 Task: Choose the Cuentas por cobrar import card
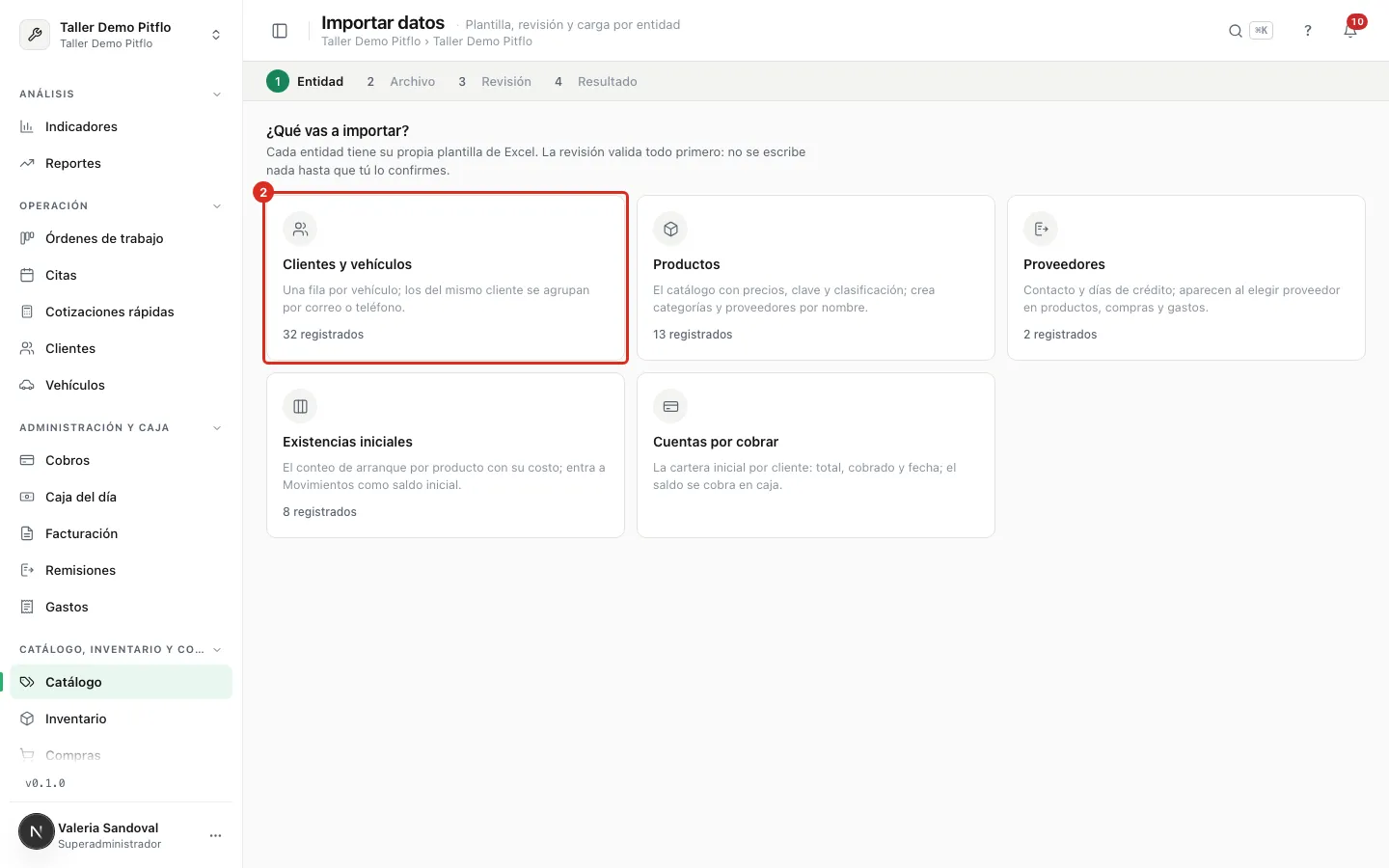(816, 455)
